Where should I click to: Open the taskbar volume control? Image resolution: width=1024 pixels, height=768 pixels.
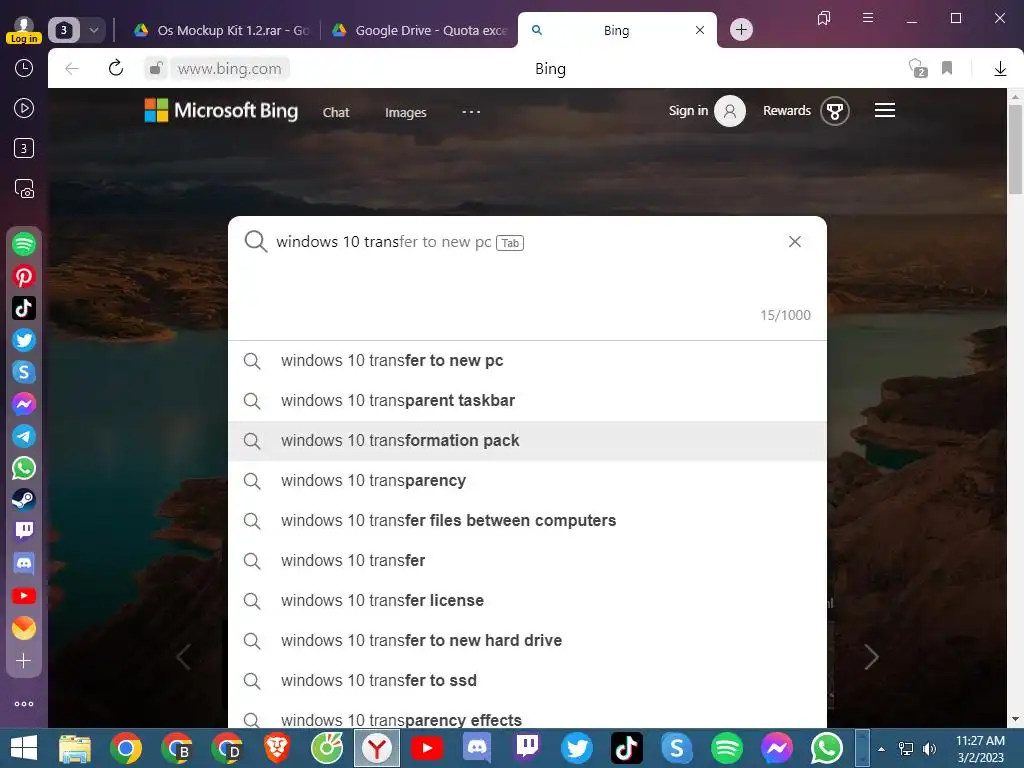[x=929, y=748]
